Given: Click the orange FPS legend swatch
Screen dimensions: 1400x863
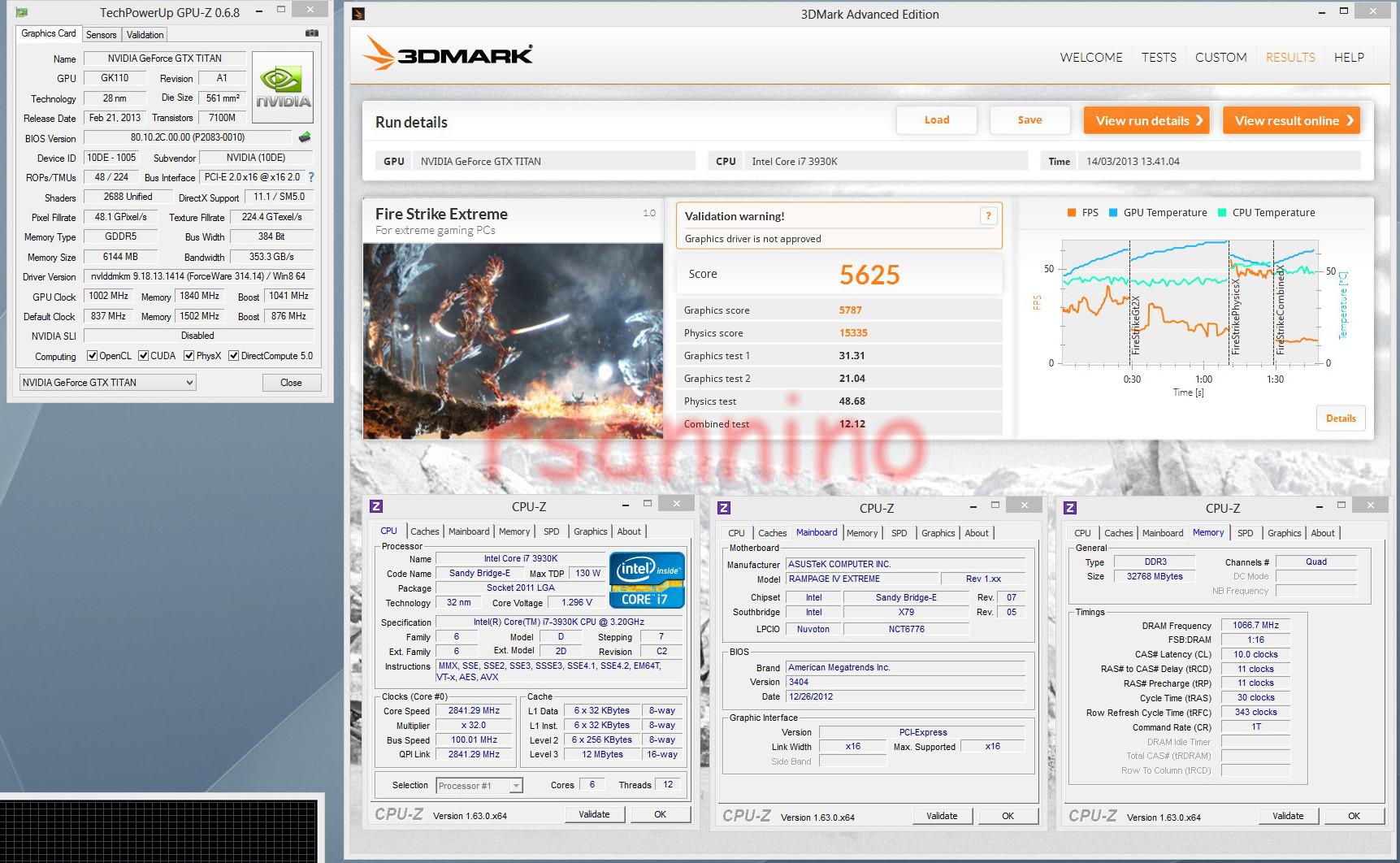Looking at the screenshot, I should click(x=1072, y=213).
